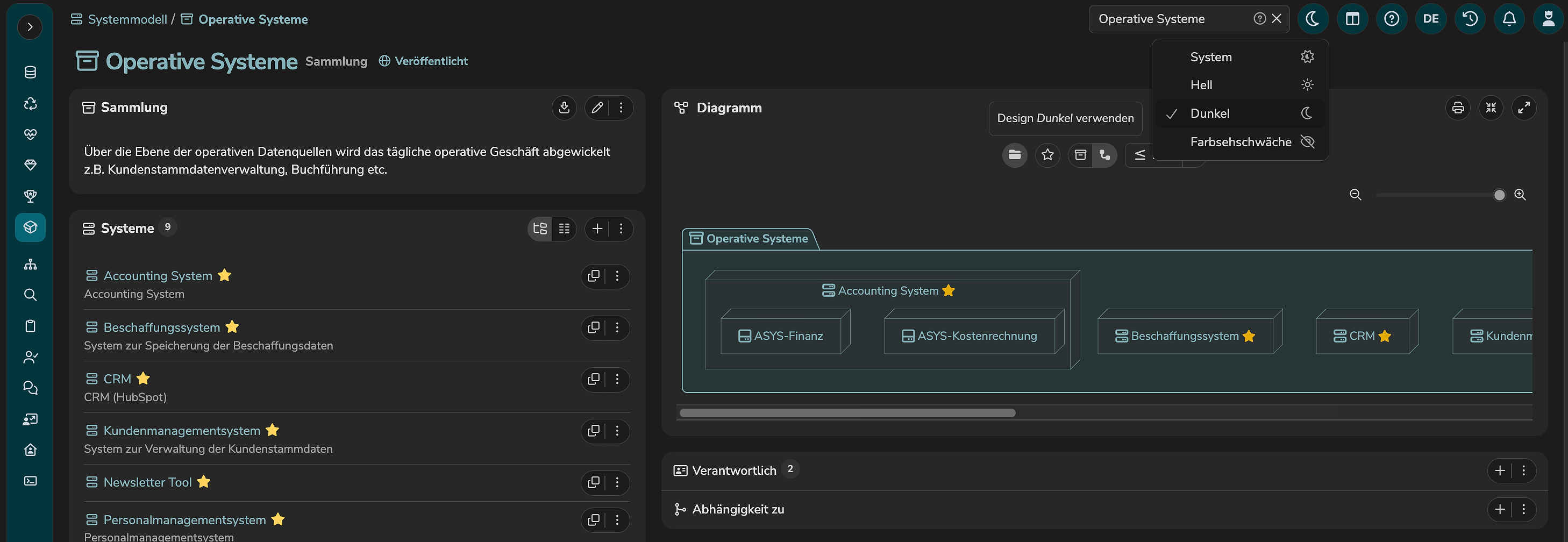Open the history clock icon

1470,19
